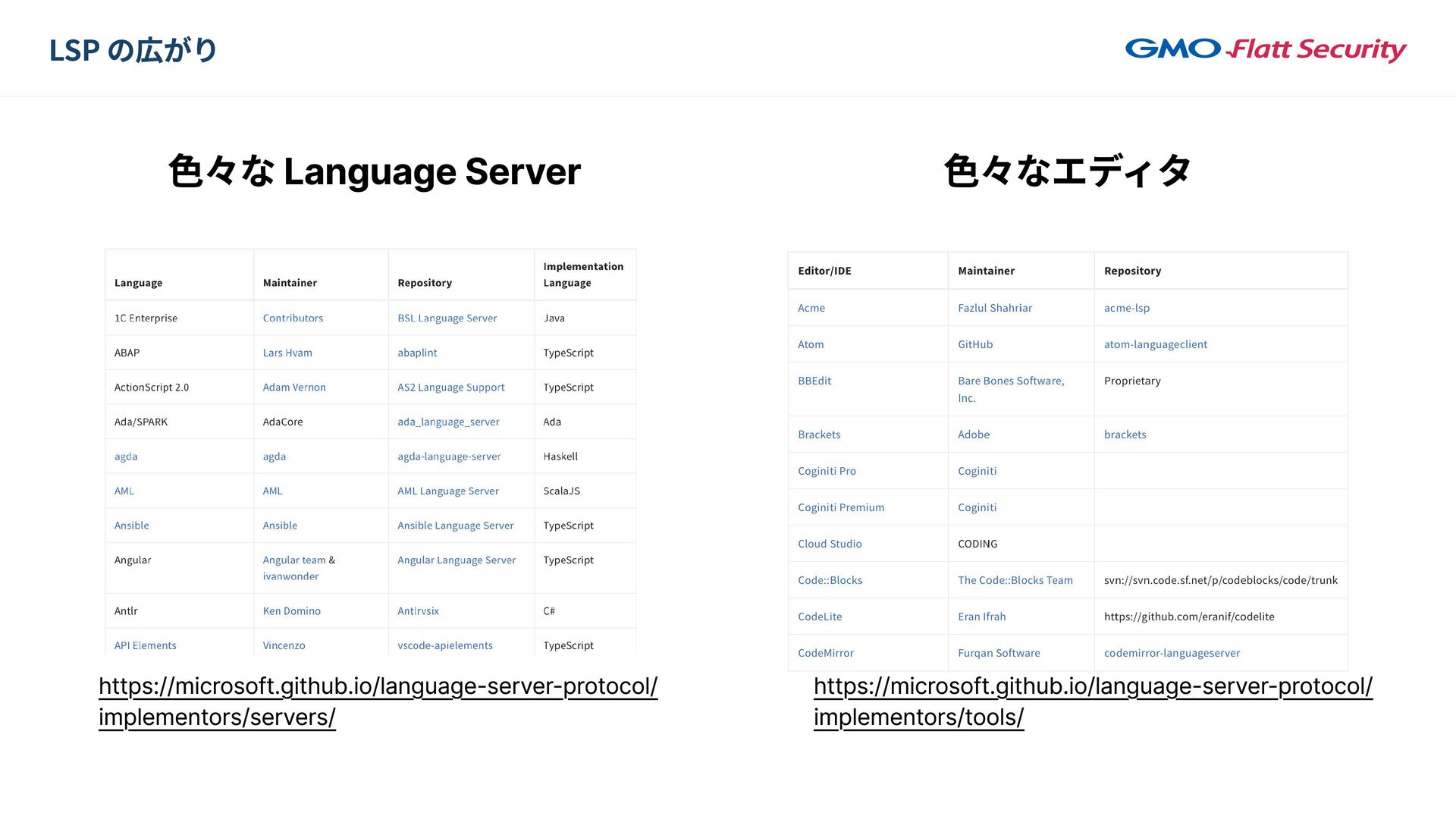The height and width of the screenshot is (819, 1456).
Task: Click the LSP の広がり slide title
Action: (133, 50)
